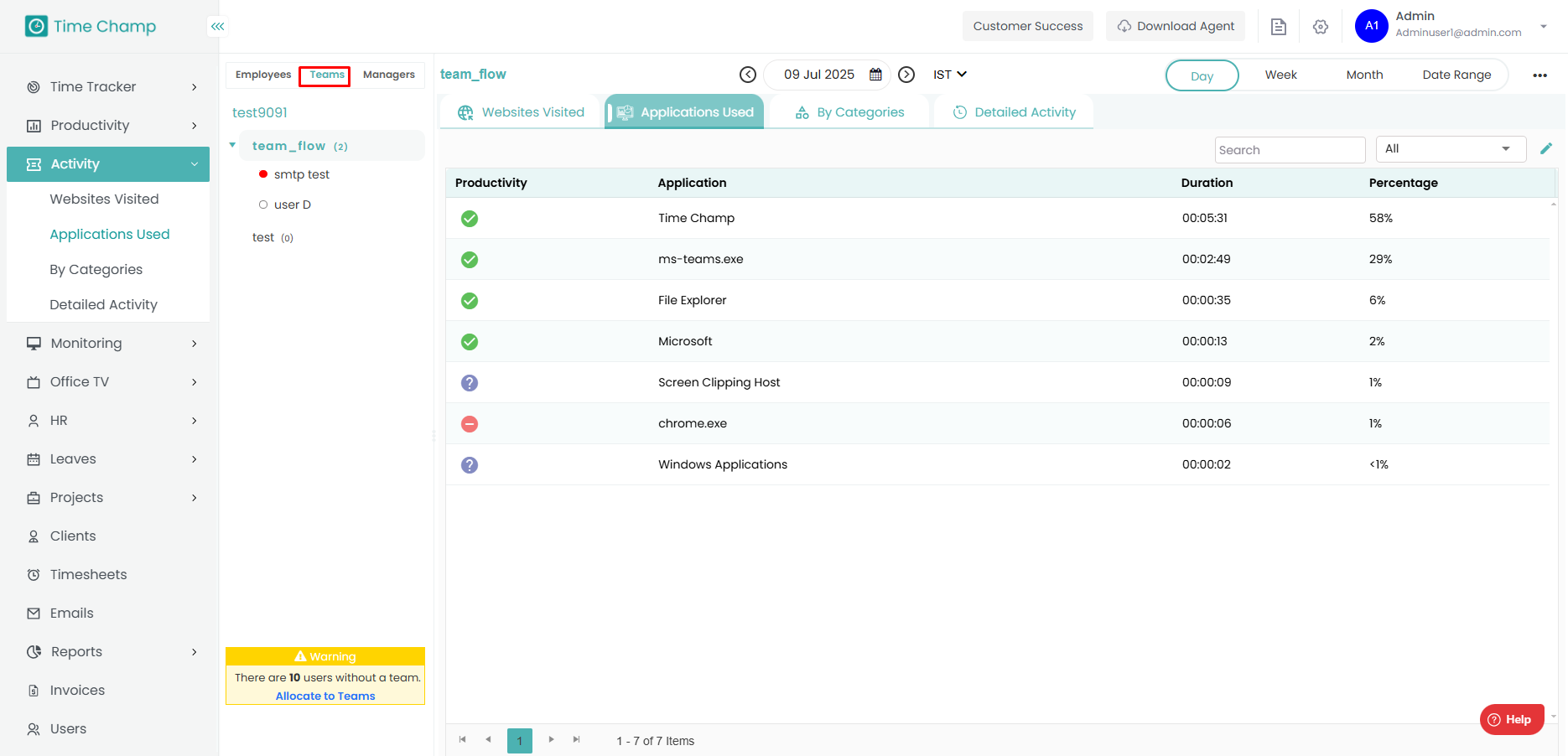
Task: Switch to the Websites Visited tab
Action: [x=521, y=112]
